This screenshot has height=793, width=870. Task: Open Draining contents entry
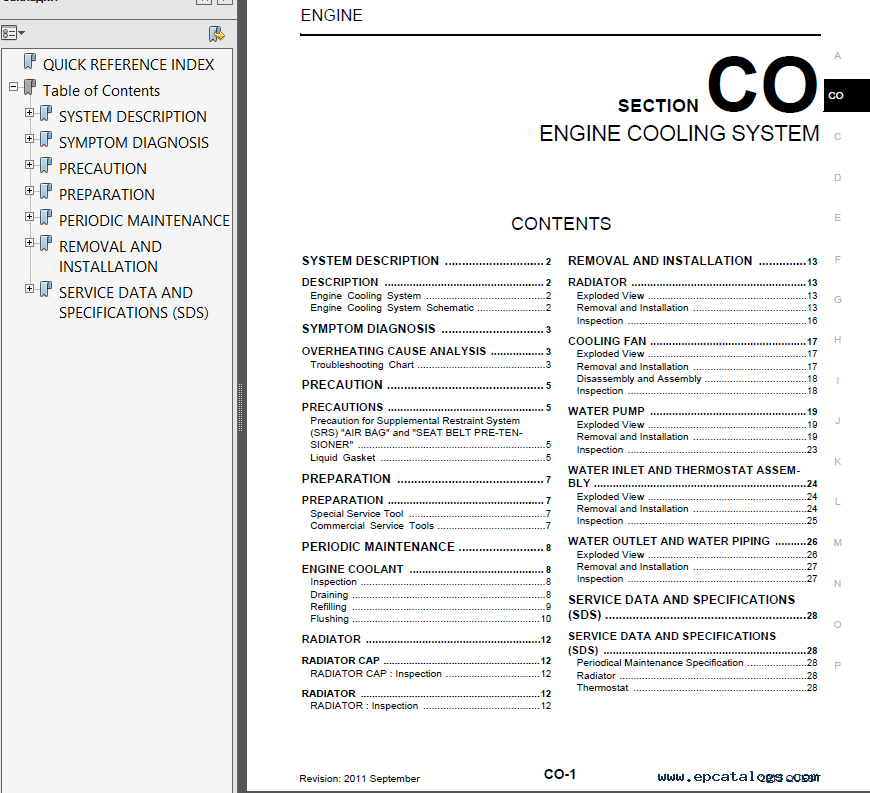[431, 595]
